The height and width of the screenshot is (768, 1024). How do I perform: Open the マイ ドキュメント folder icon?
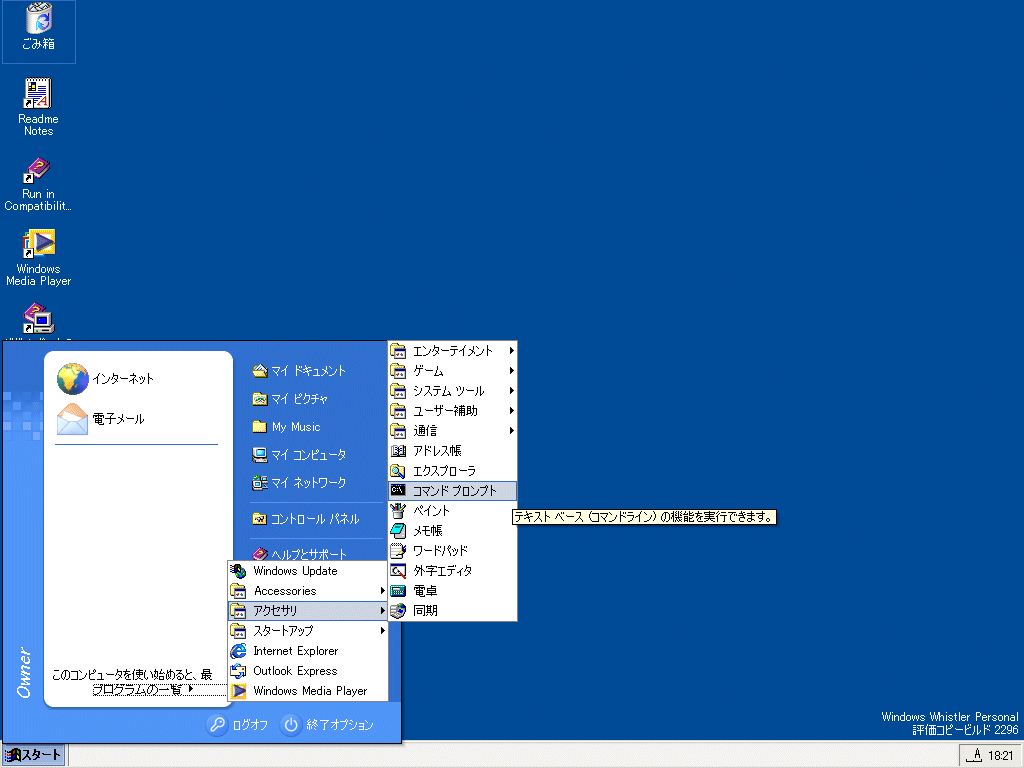pos(260,371)
